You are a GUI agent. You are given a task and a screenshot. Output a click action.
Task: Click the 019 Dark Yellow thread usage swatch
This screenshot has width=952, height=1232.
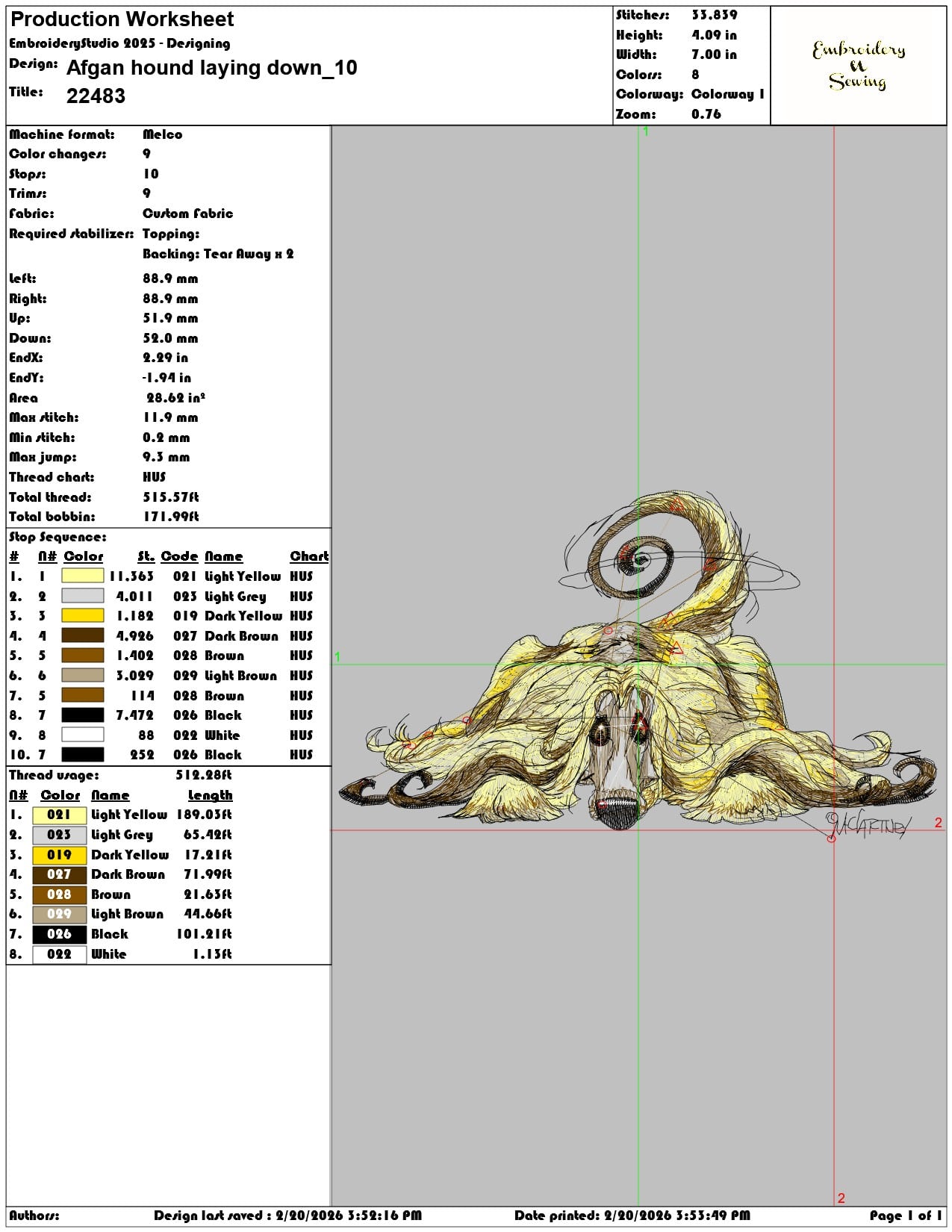tap(60, 854)
